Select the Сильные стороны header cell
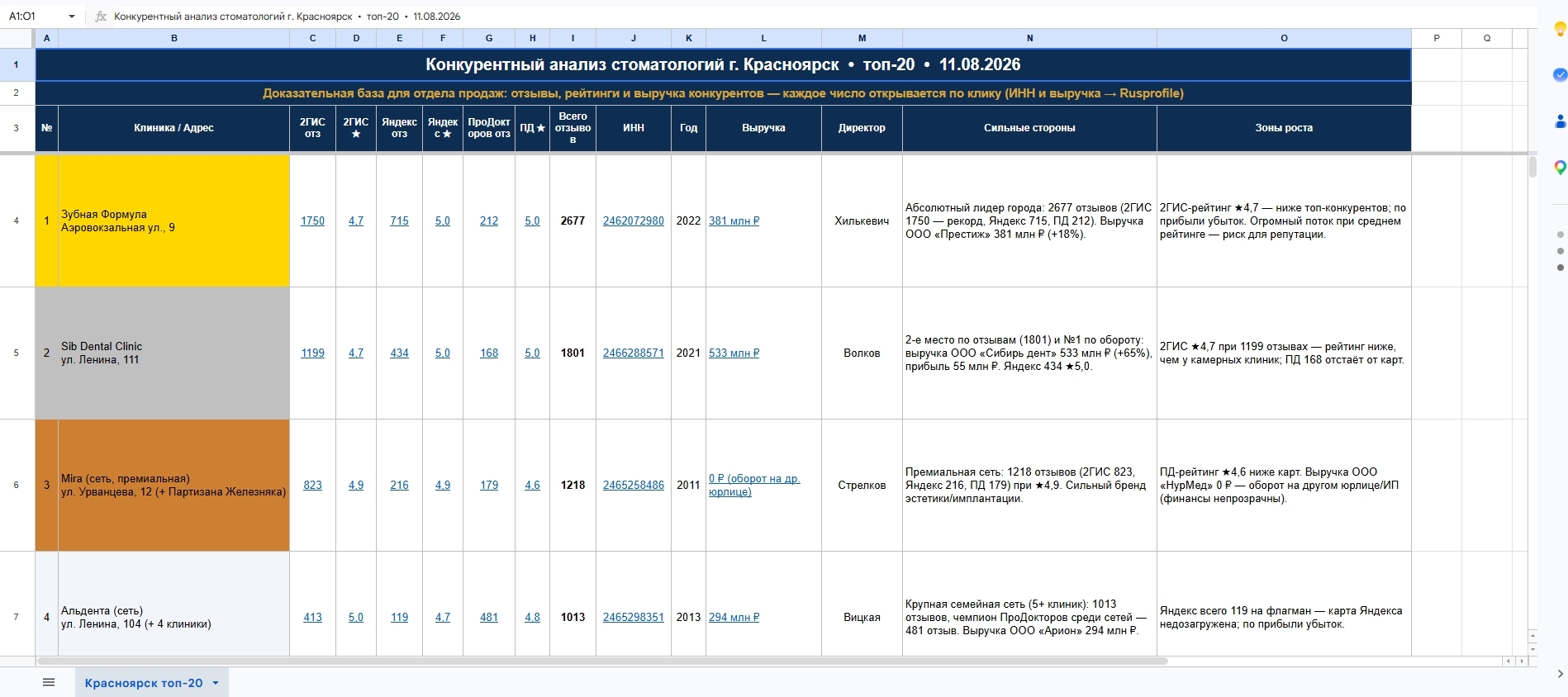 coord(1029,128)
